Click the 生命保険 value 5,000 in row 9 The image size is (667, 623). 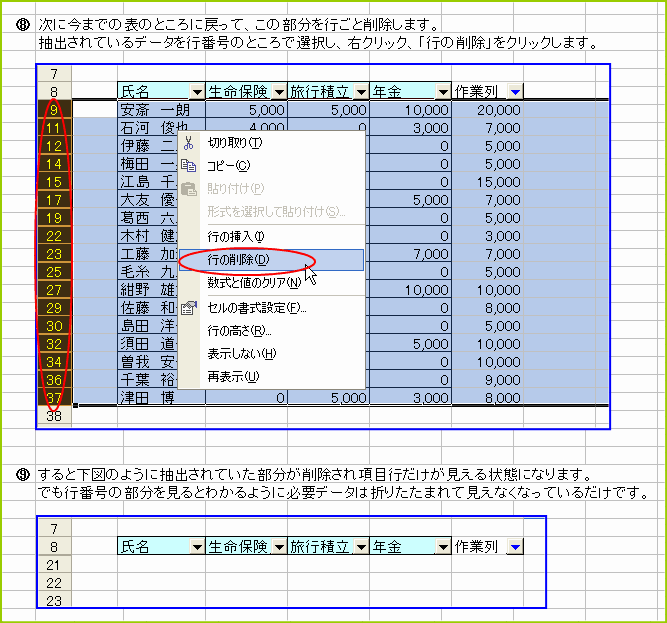pyautogui.click(x=246, y=110)
